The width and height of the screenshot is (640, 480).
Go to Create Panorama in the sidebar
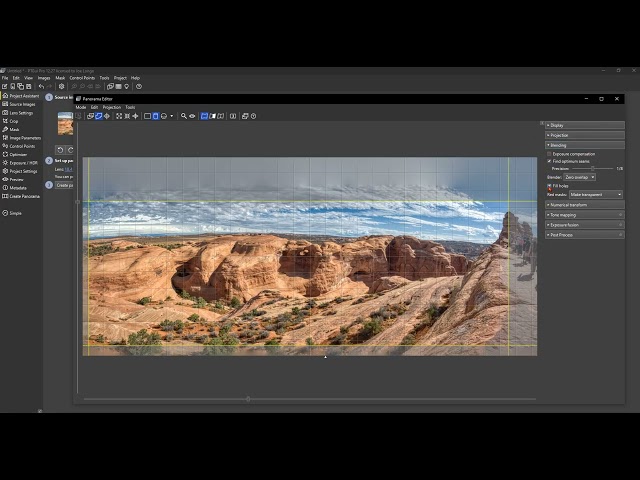coord(21,196)
